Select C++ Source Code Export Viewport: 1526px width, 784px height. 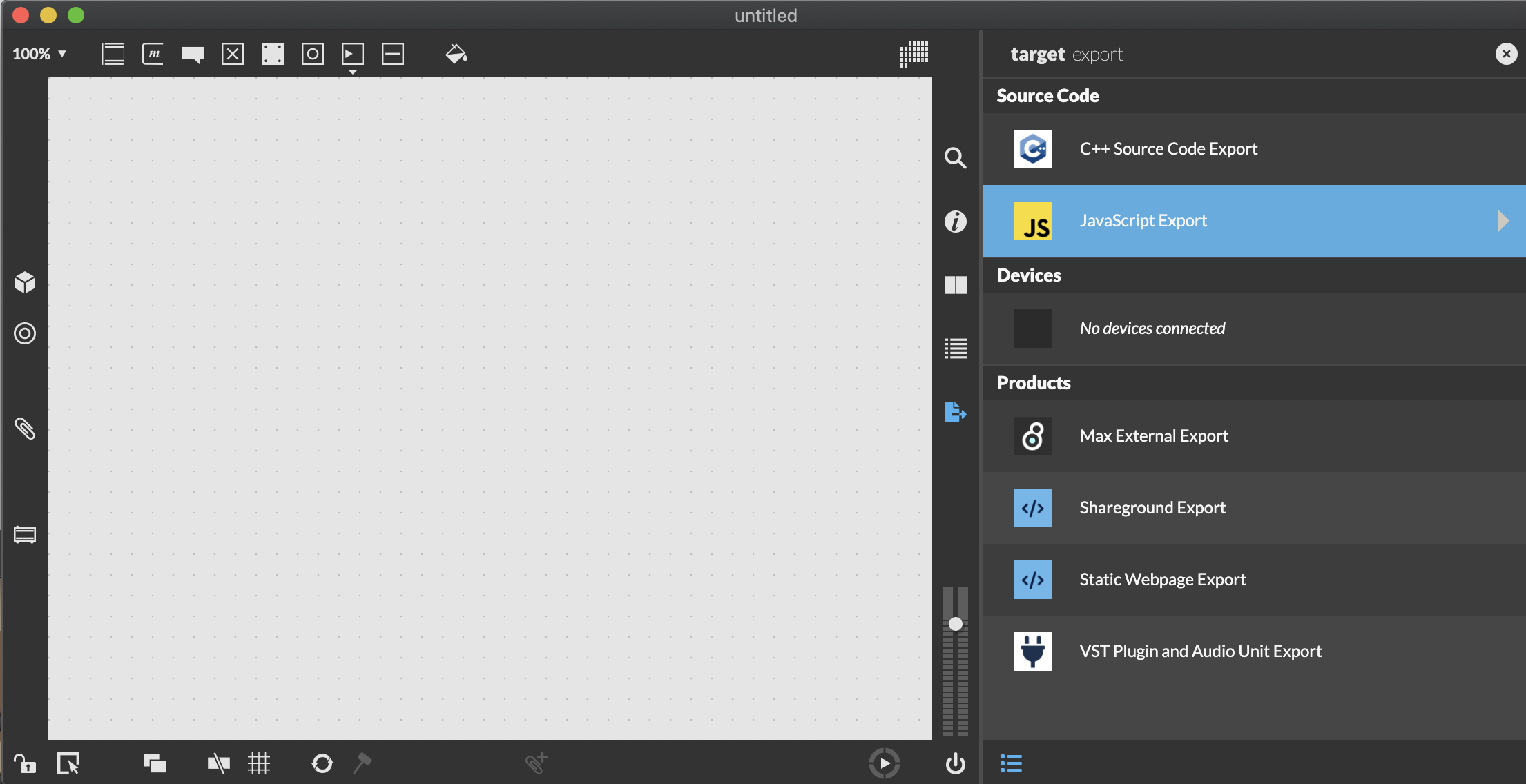point(1168,149)
